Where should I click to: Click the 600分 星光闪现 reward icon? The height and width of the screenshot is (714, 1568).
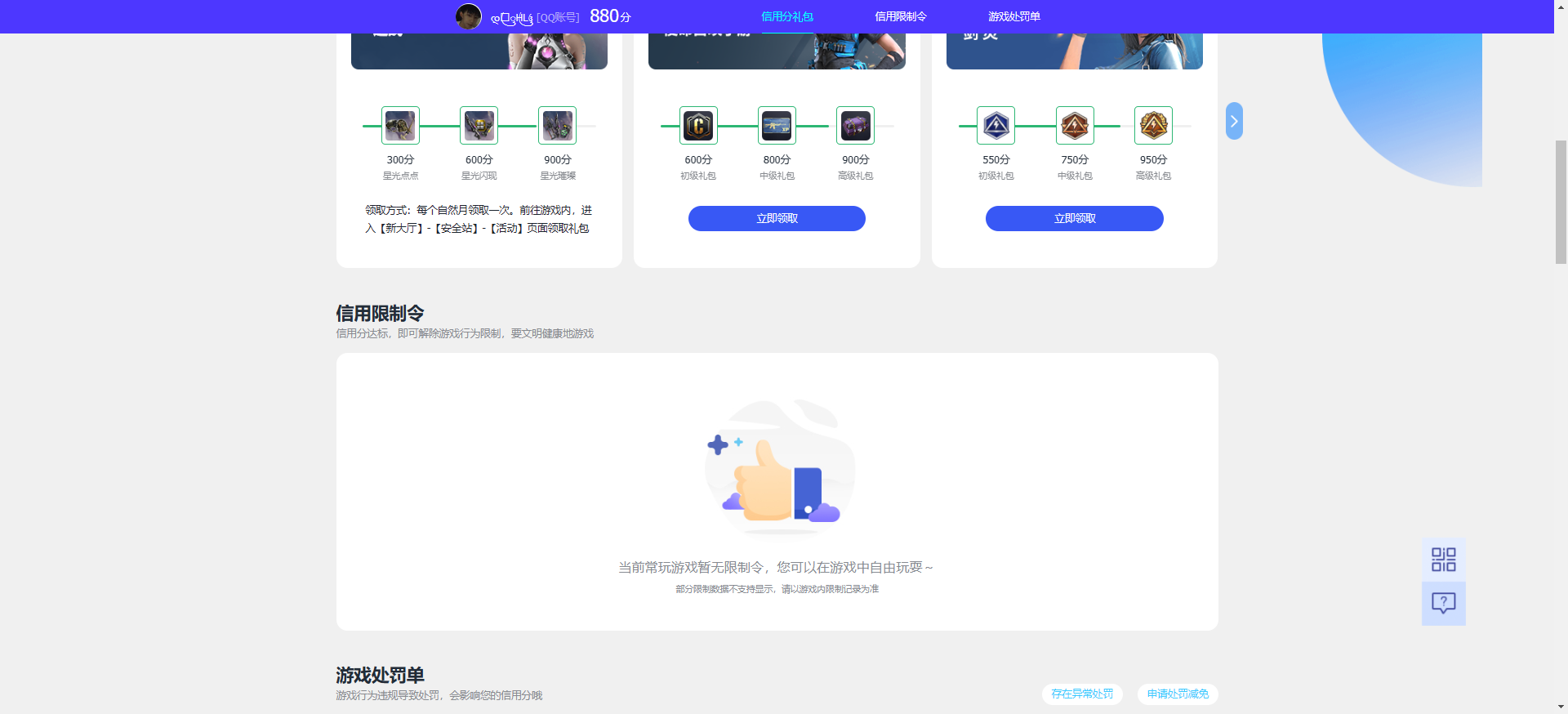pos(479,126)
